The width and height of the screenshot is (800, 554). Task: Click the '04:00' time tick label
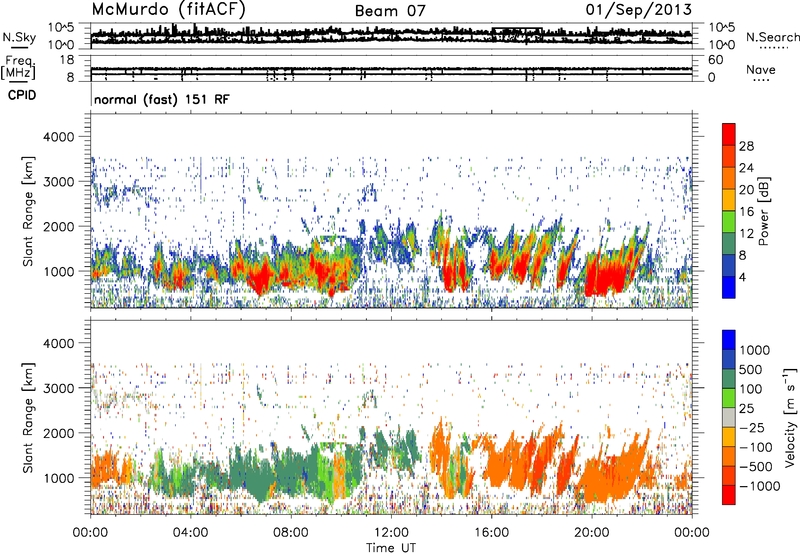point(190,533)
